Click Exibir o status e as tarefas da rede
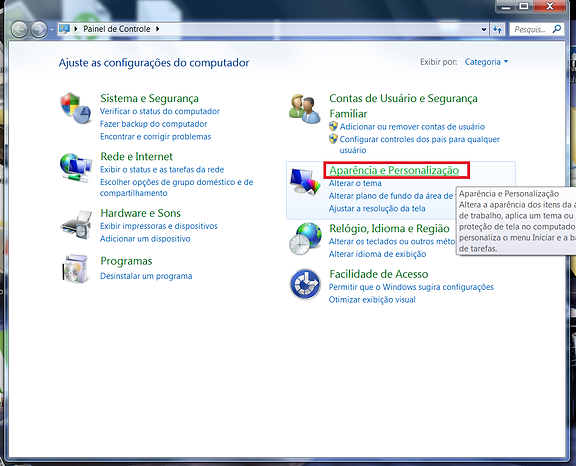The height and width of the screenshot is (466, 576). [162, 169]
